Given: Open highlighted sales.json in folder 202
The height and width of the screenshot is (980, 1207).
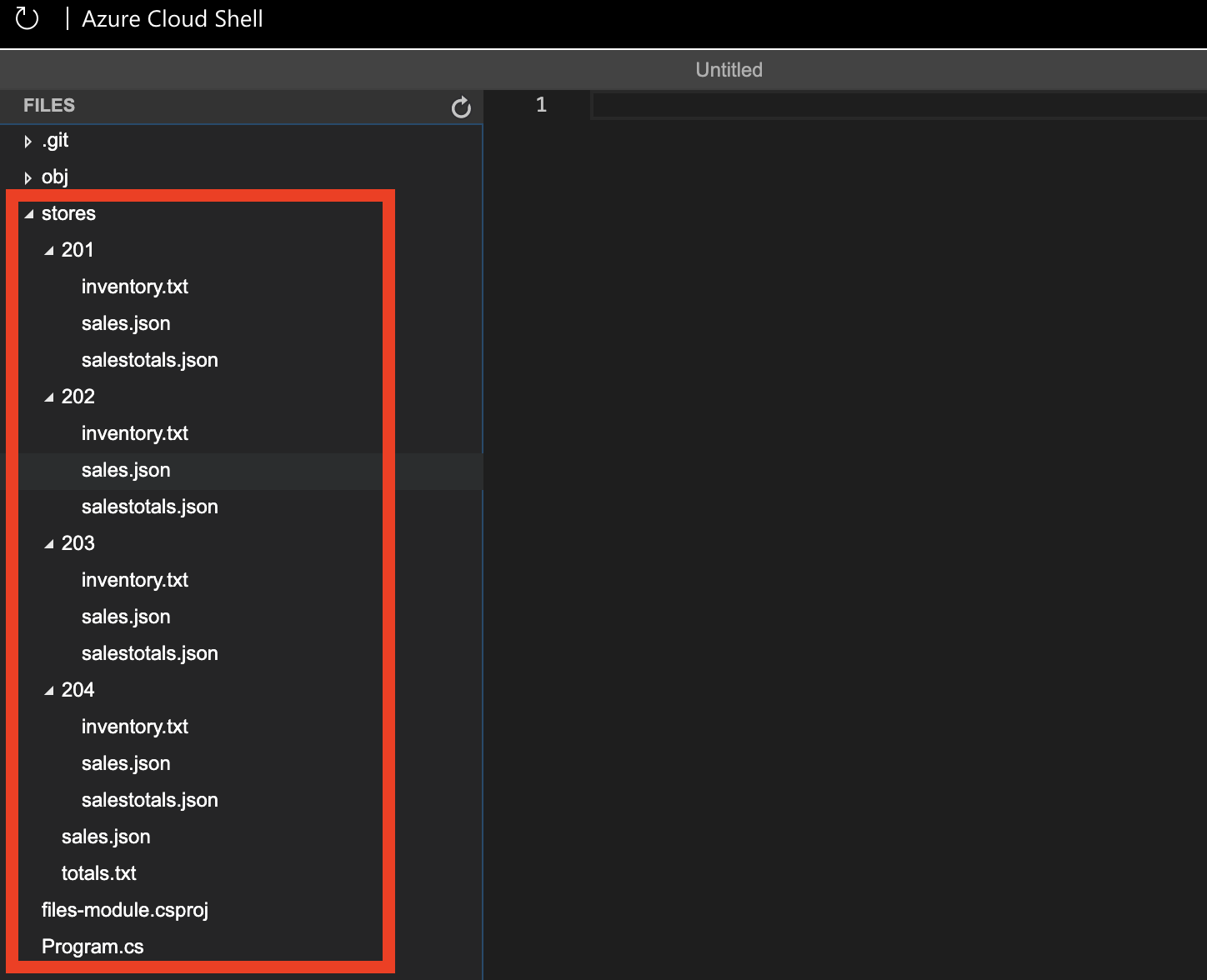Looking at the screenshot, I should [126, 470].
